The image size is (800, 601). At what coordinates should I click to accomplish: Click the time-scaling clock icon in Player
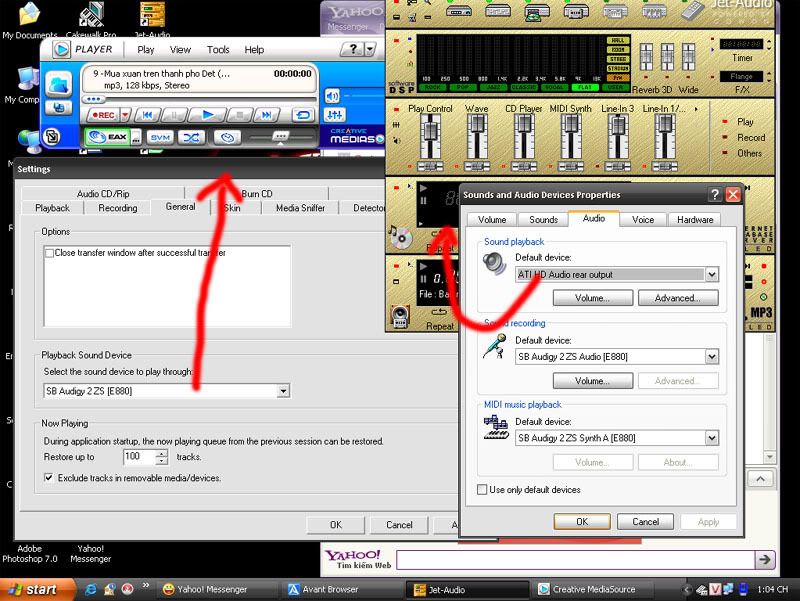(228, 137)
